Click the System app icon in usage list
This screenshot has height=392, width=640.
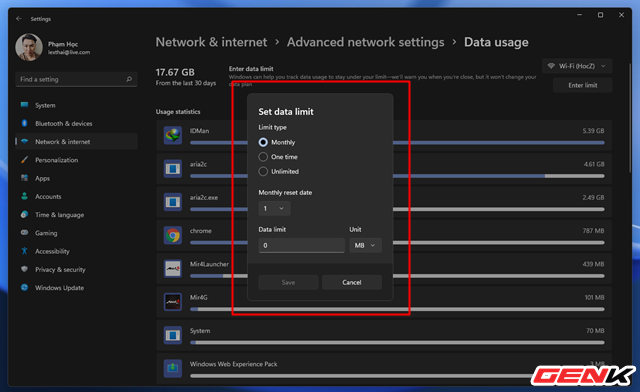[x=173, y=335]
